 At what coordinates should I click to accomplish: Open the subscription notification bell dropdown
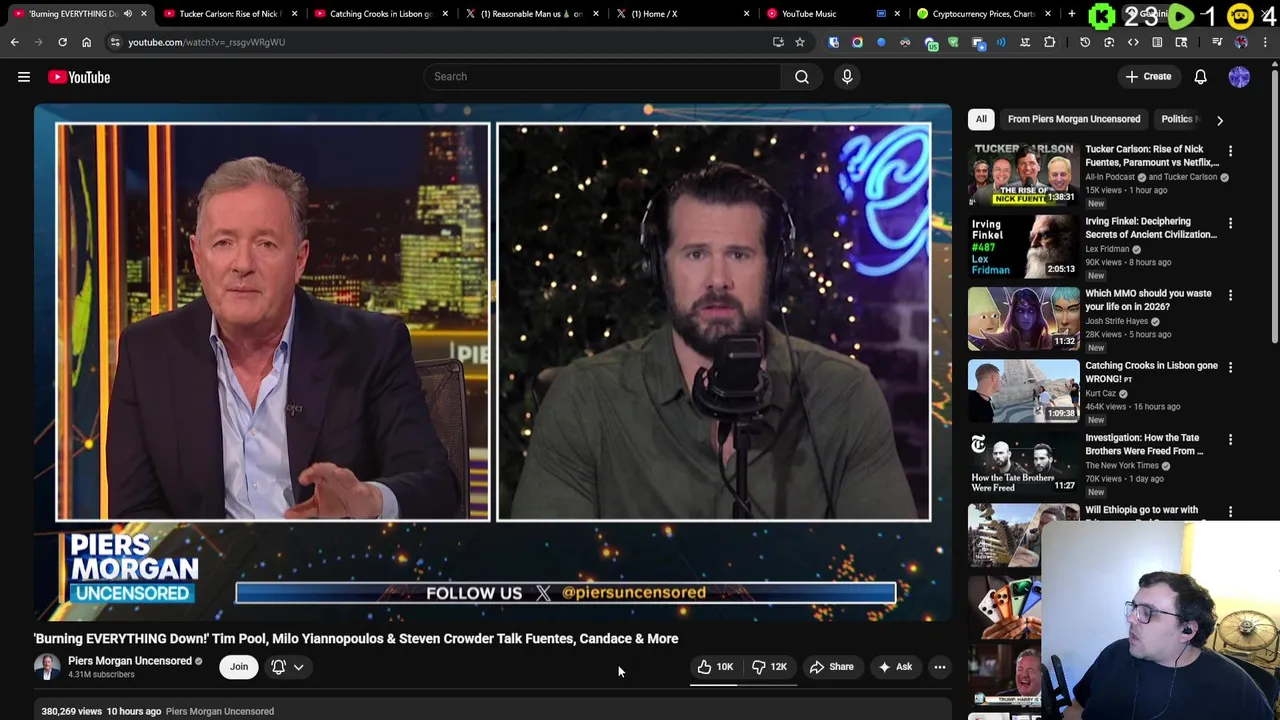[287, 667]
